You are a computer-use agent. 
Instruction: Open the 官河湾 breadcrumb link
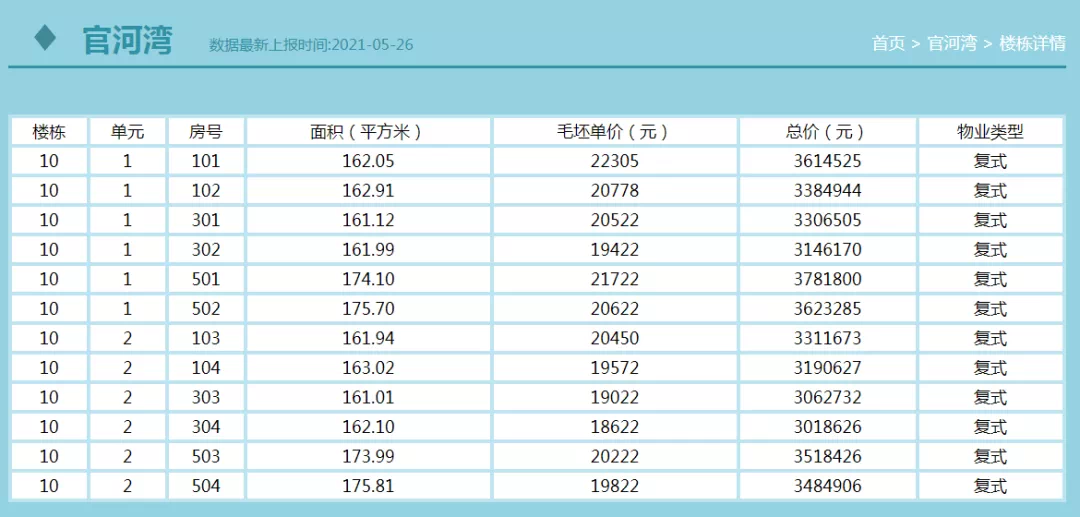click(953, 43)
